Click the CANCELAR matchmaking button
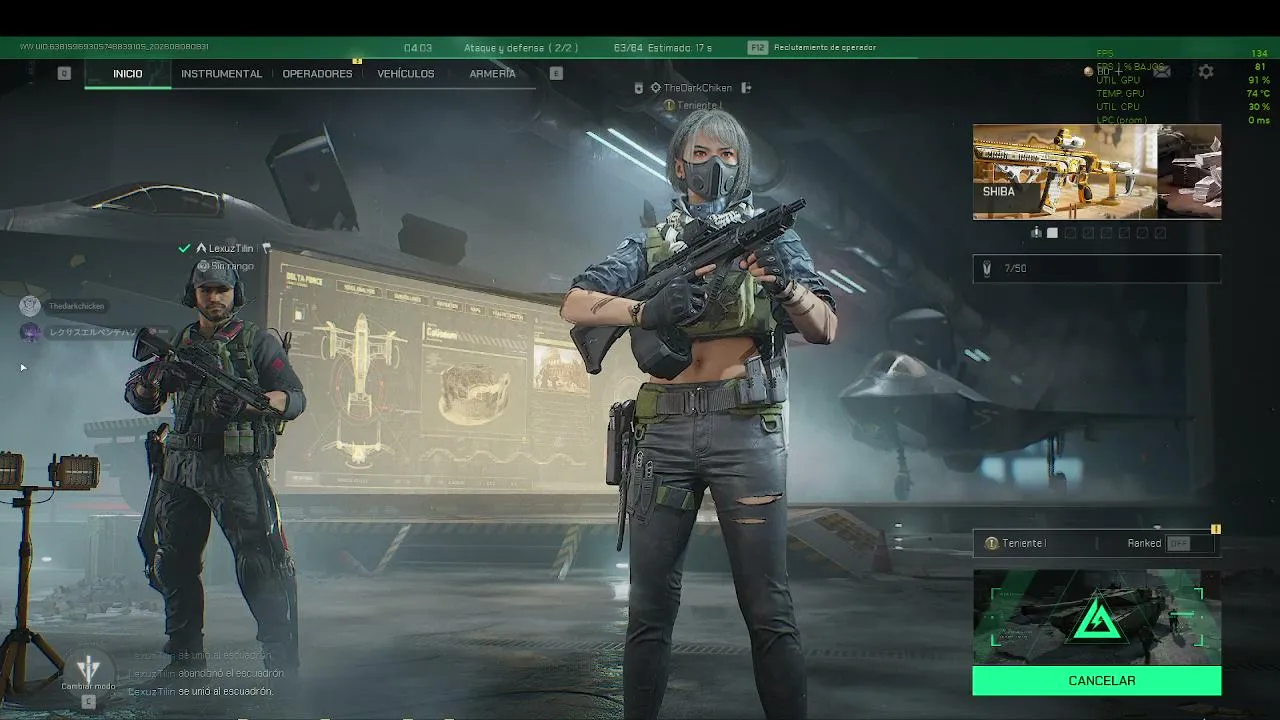The width and height of the screenshot is (1280, 720). [1097, 681]
